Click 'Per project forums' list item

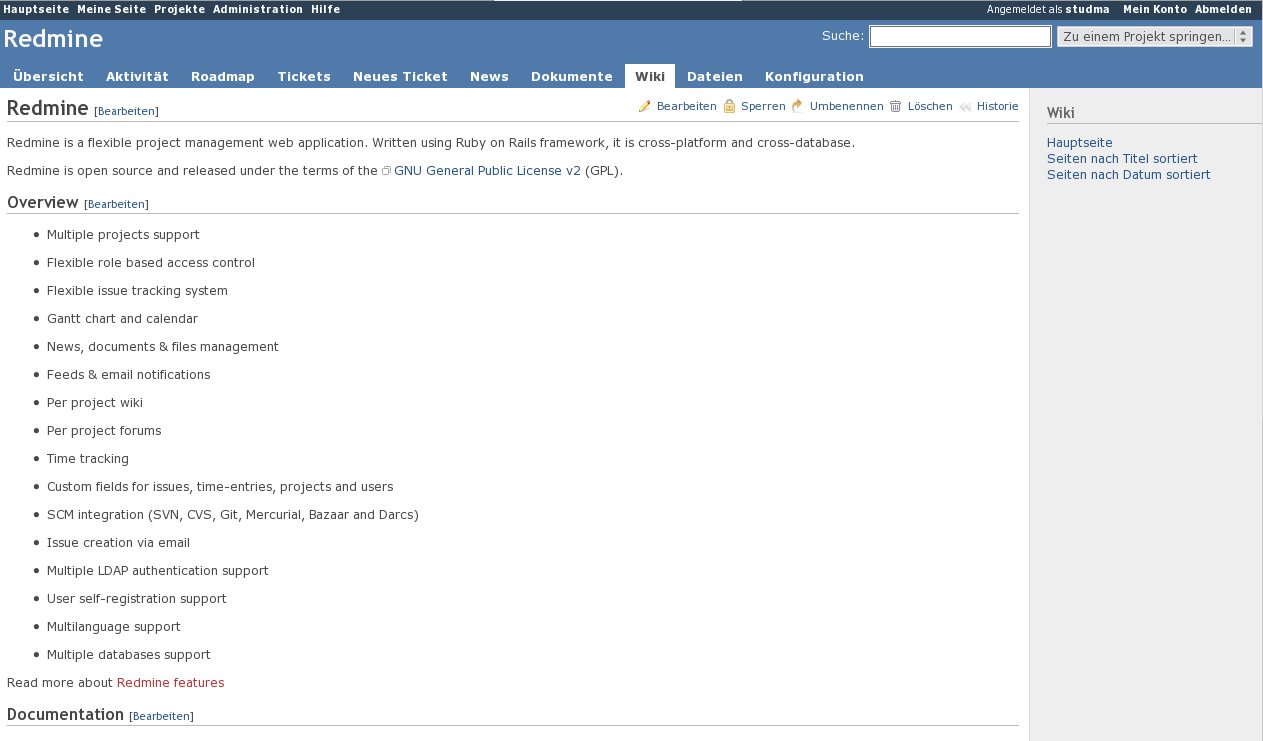(x=104, y=431)
